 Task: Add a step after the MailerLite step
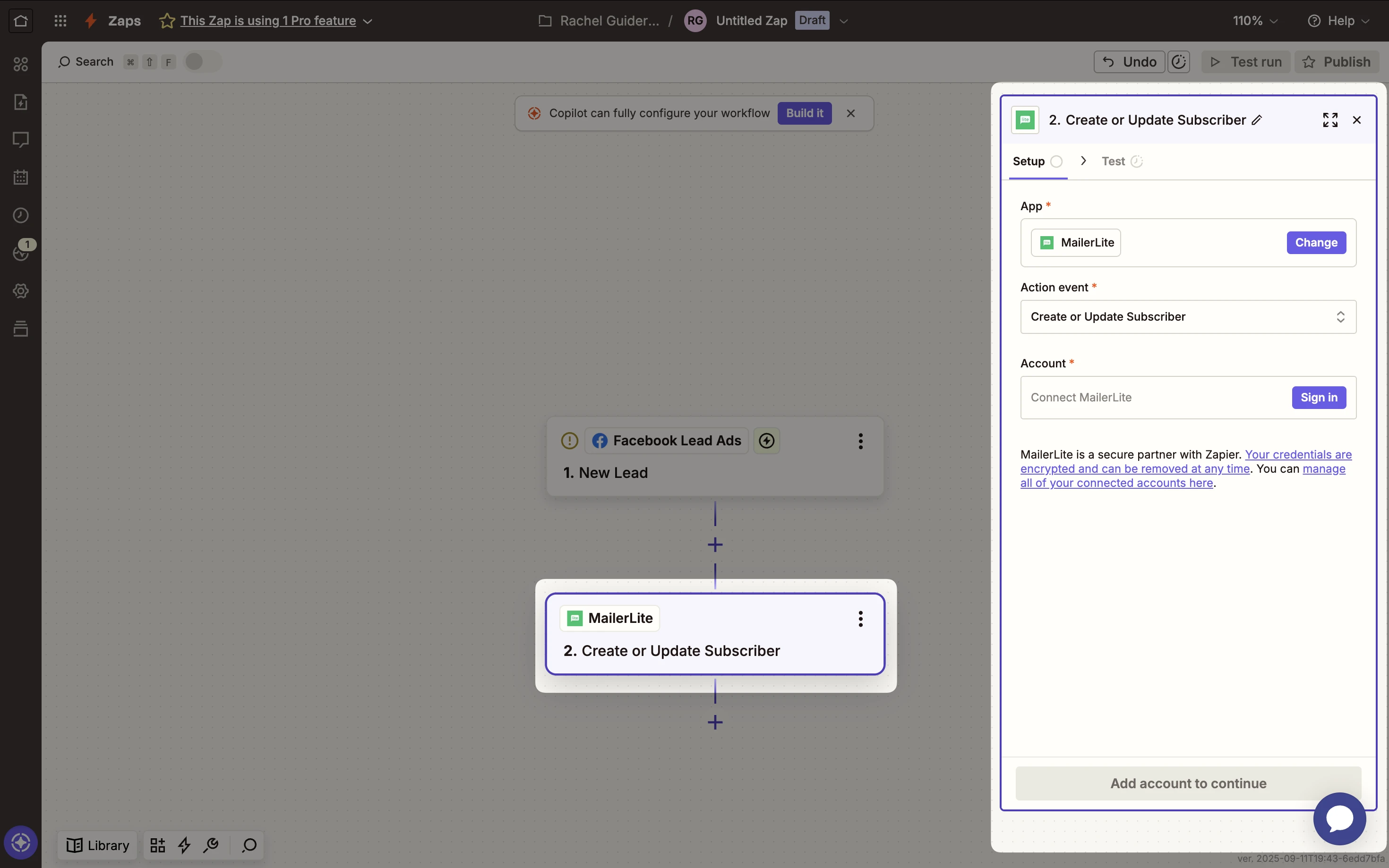tap(715, 722)
